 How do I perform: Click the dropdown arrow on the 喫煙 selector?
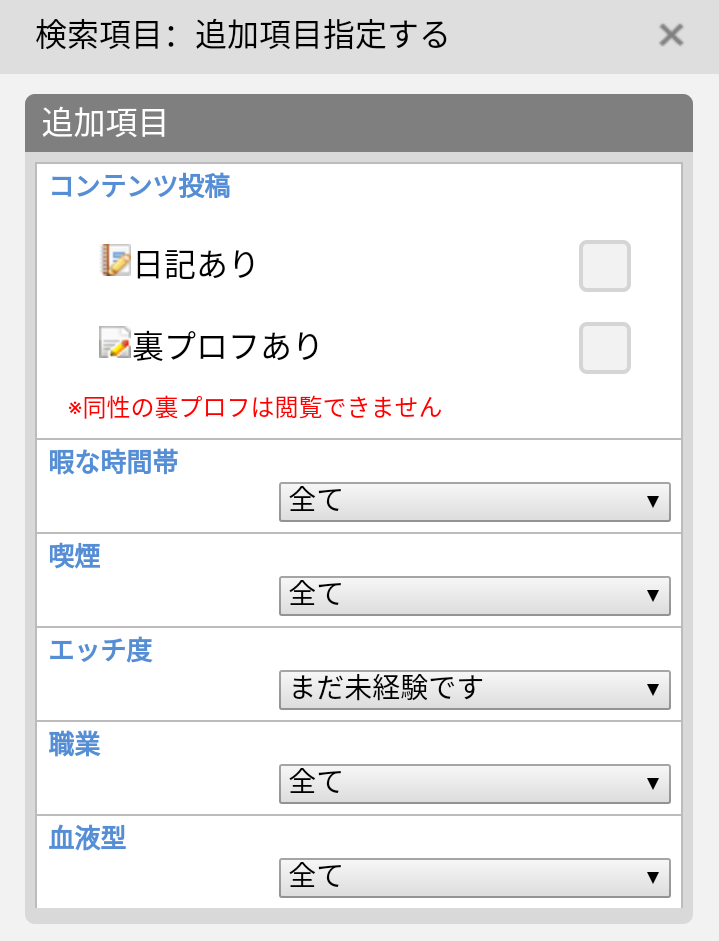coord(653,596)
